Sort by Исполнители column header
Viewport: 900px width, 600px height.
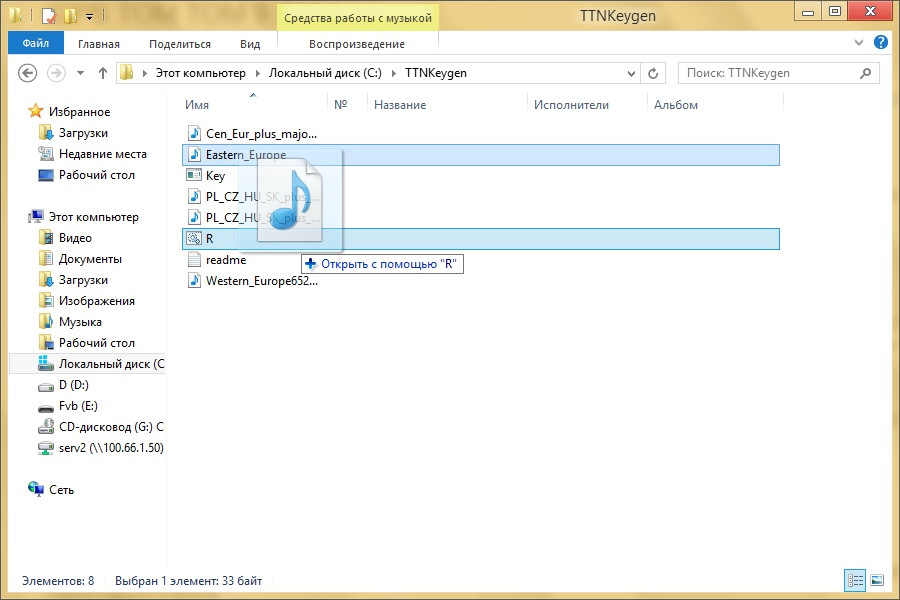[571, 105]
